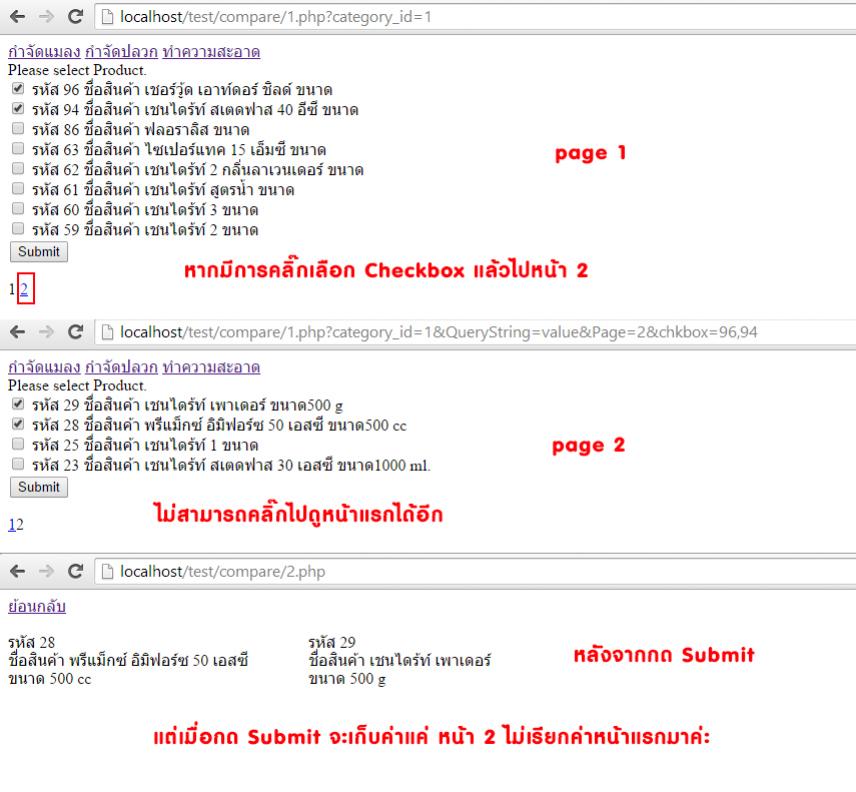
Task: Check product code 61 checkbox
Action: point(18,188)
